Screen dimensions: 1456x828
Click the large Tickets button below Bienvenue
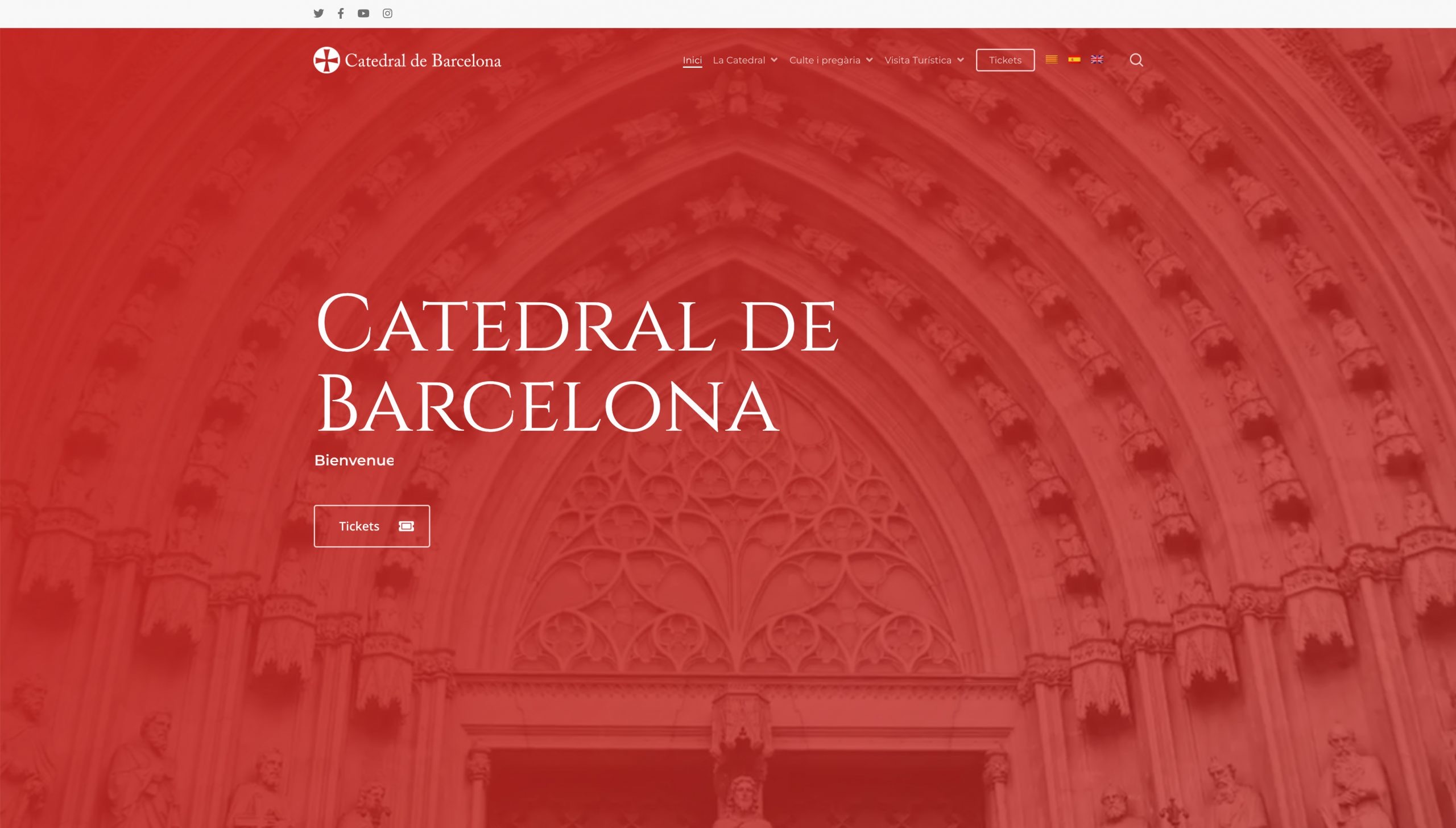372,526
